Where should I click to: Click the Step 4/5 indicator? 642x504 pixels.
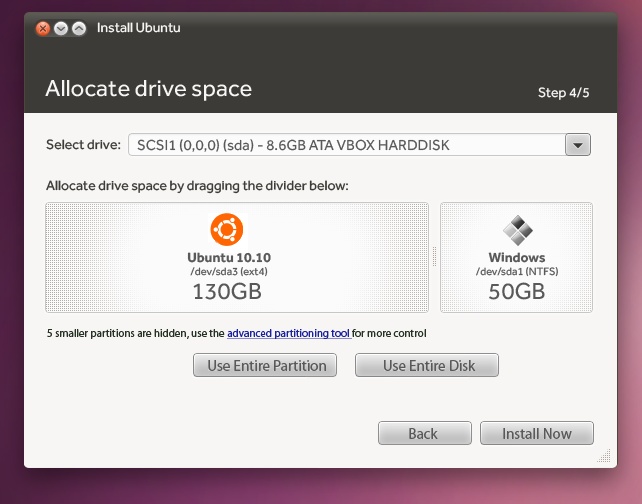[563, 93]
